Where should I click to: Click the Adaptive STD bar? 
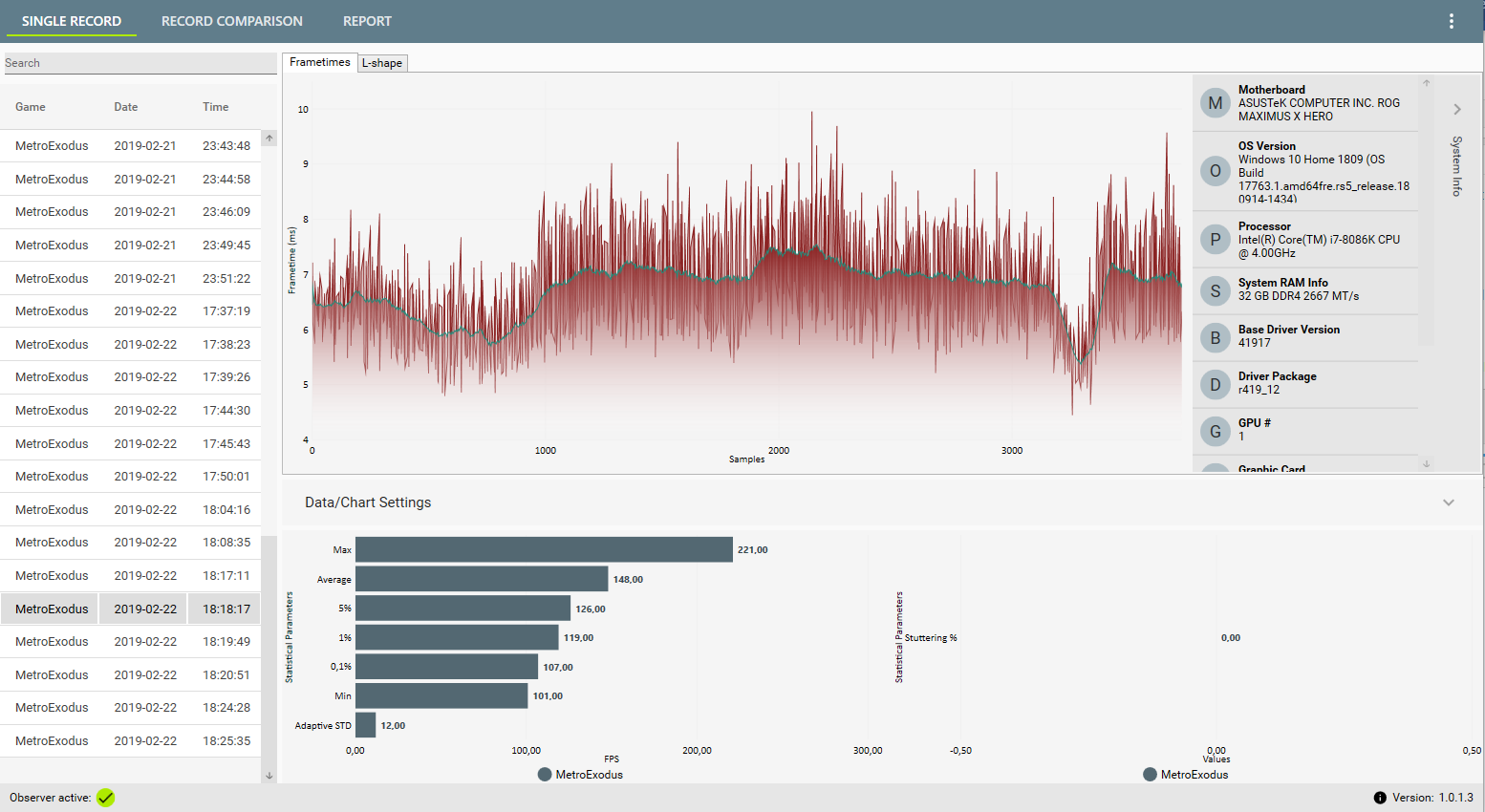(365, 725)
